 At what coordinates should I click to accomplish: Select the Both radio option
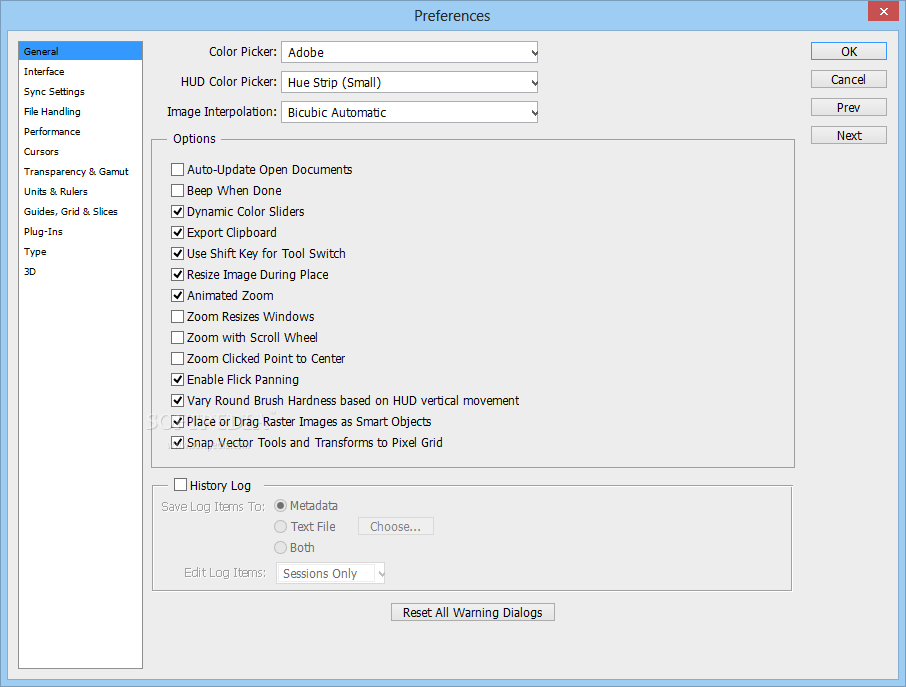(280, 547)
